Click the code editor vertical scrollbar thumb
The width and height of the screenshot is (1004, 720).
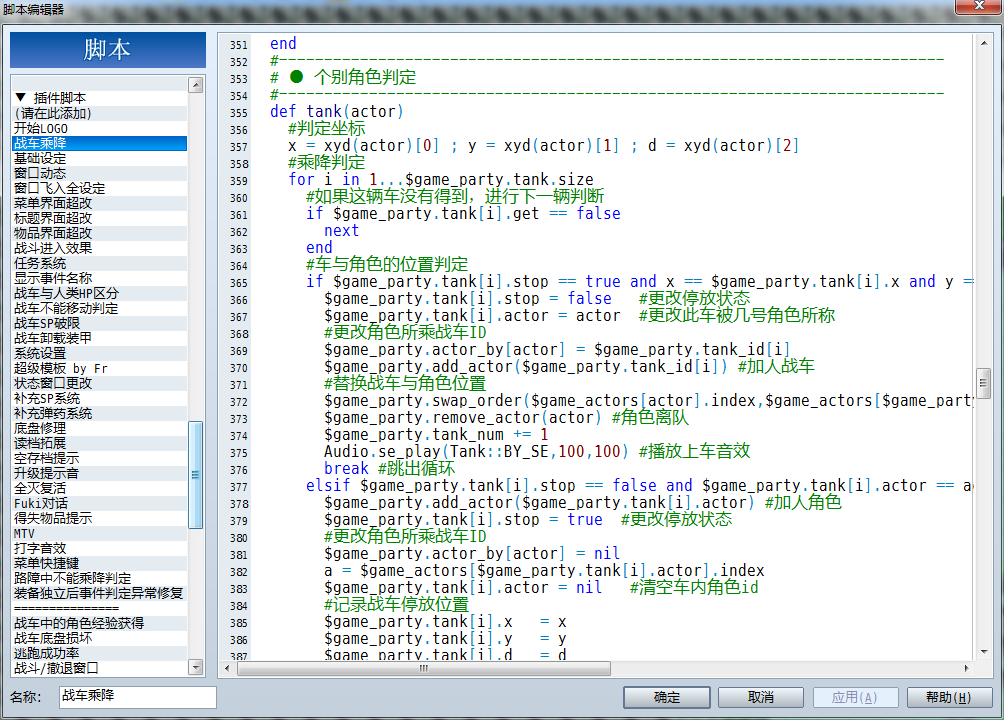click(x=984, y=384)
